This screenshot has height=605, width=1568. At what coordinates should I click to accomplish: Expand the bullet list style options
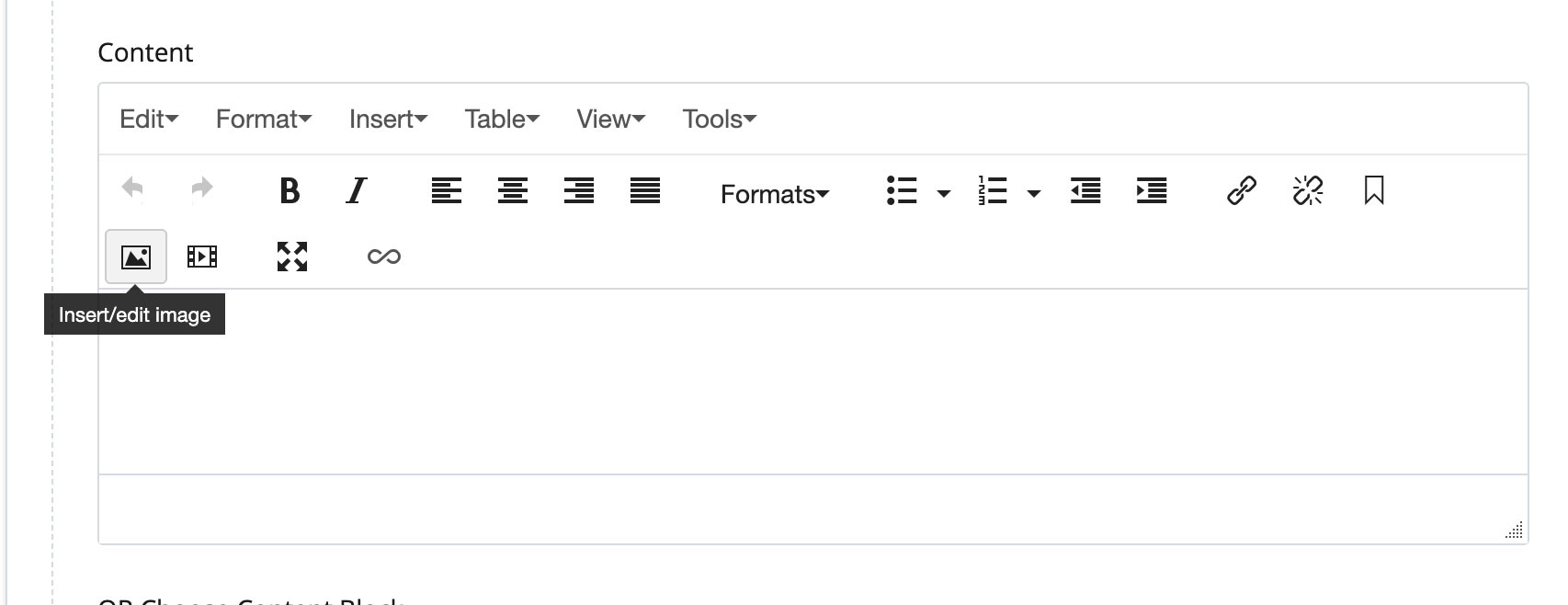coord(942,193)
